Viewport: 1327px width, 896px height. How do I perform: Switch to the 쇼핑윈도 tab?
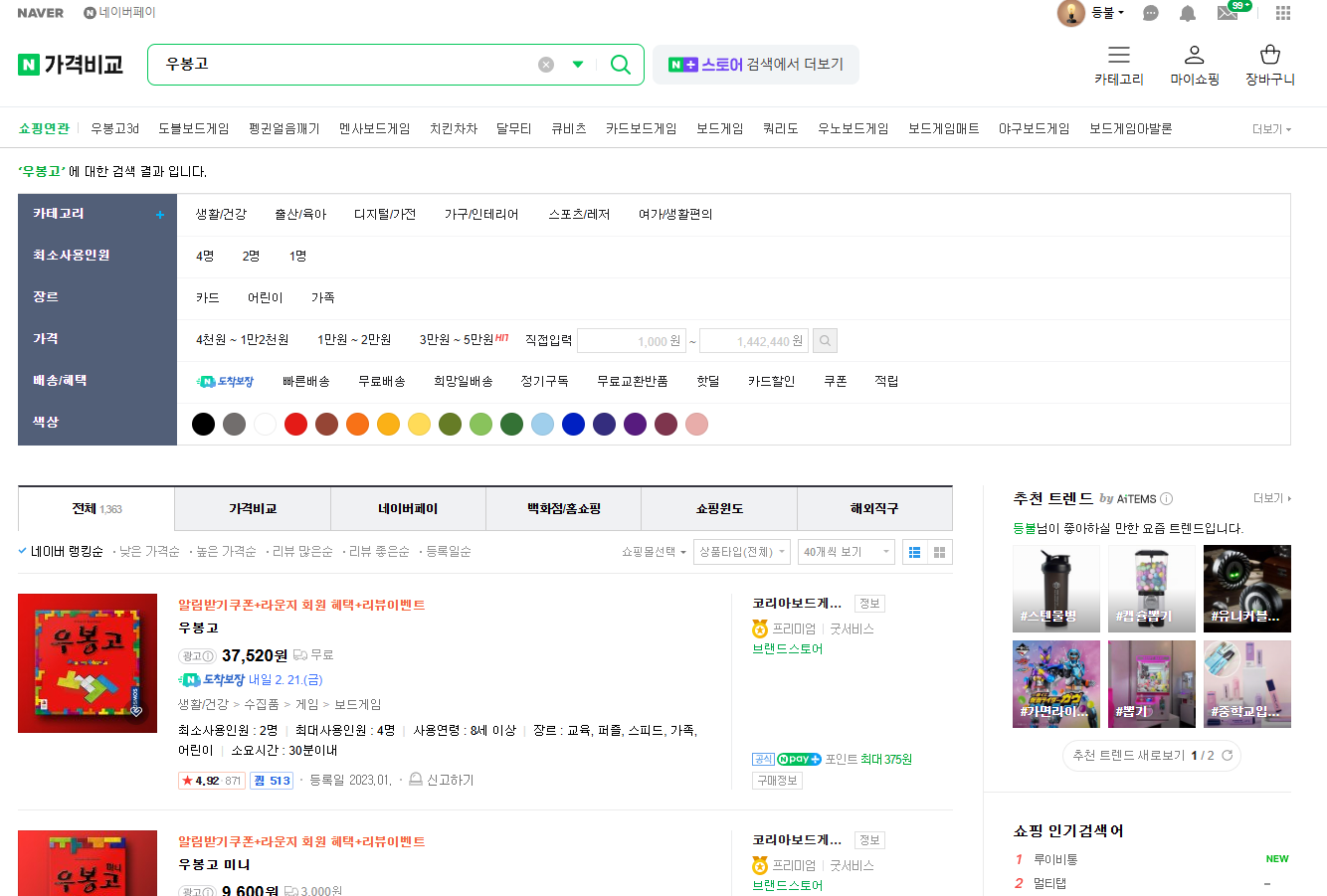click(719, 509)
